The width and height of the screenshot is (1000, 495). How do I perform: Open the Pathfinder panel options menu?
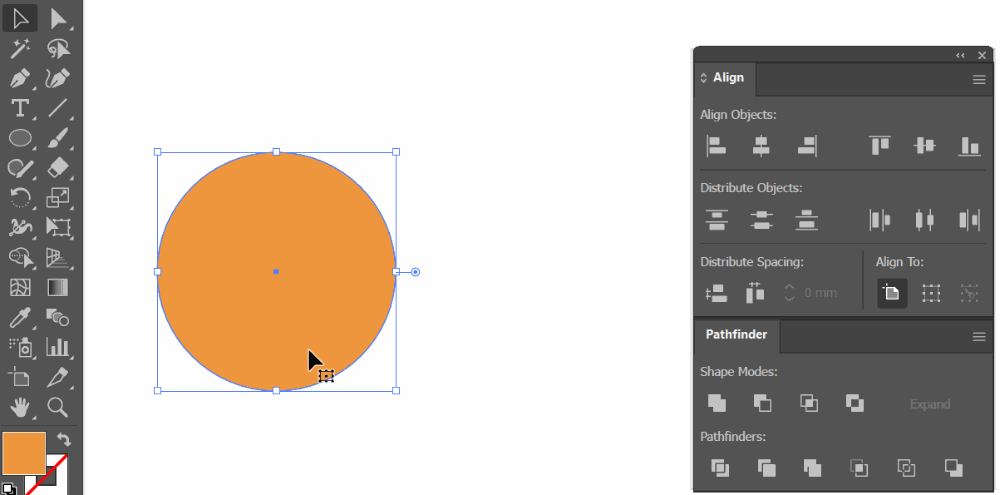979,337
